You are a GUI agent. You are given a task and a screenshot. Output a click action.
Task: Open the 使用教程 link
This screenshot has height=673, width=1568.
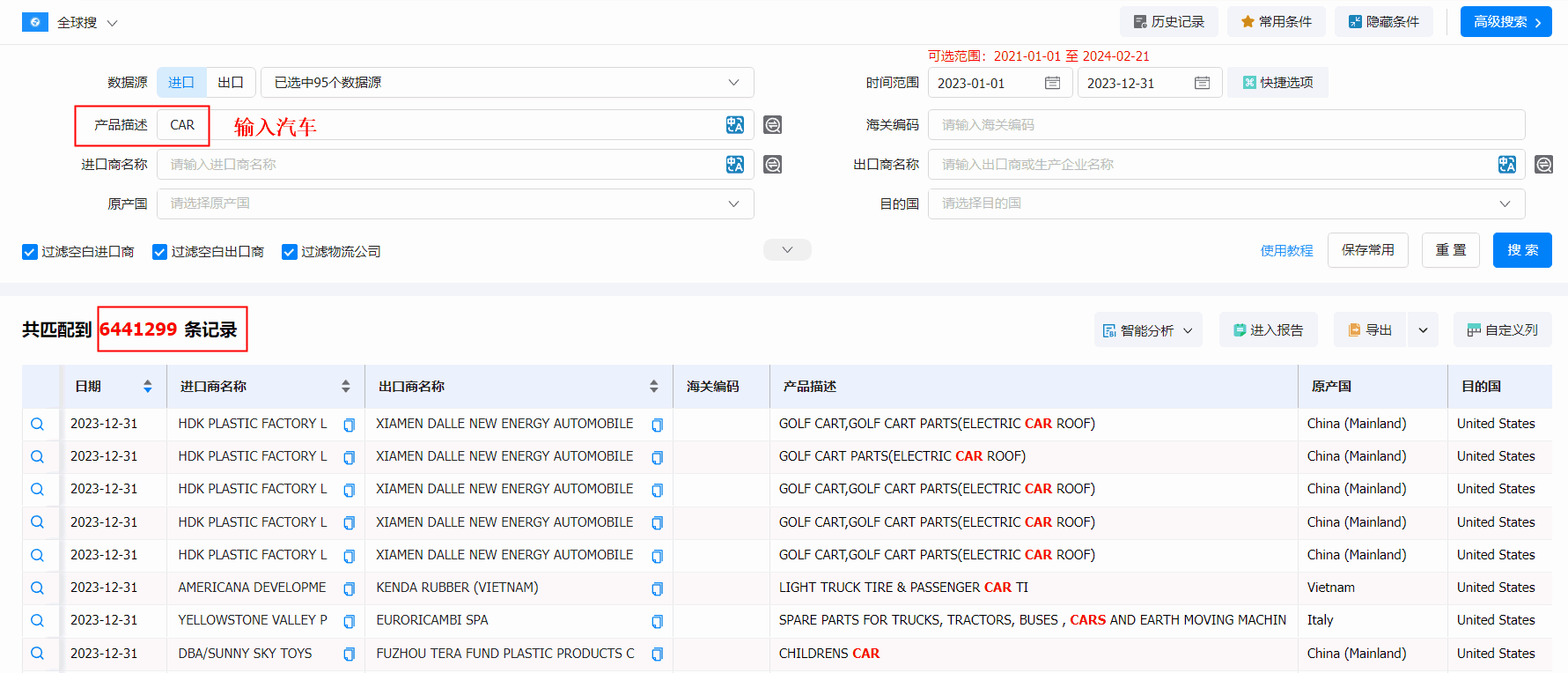[x=1286, y=251]
